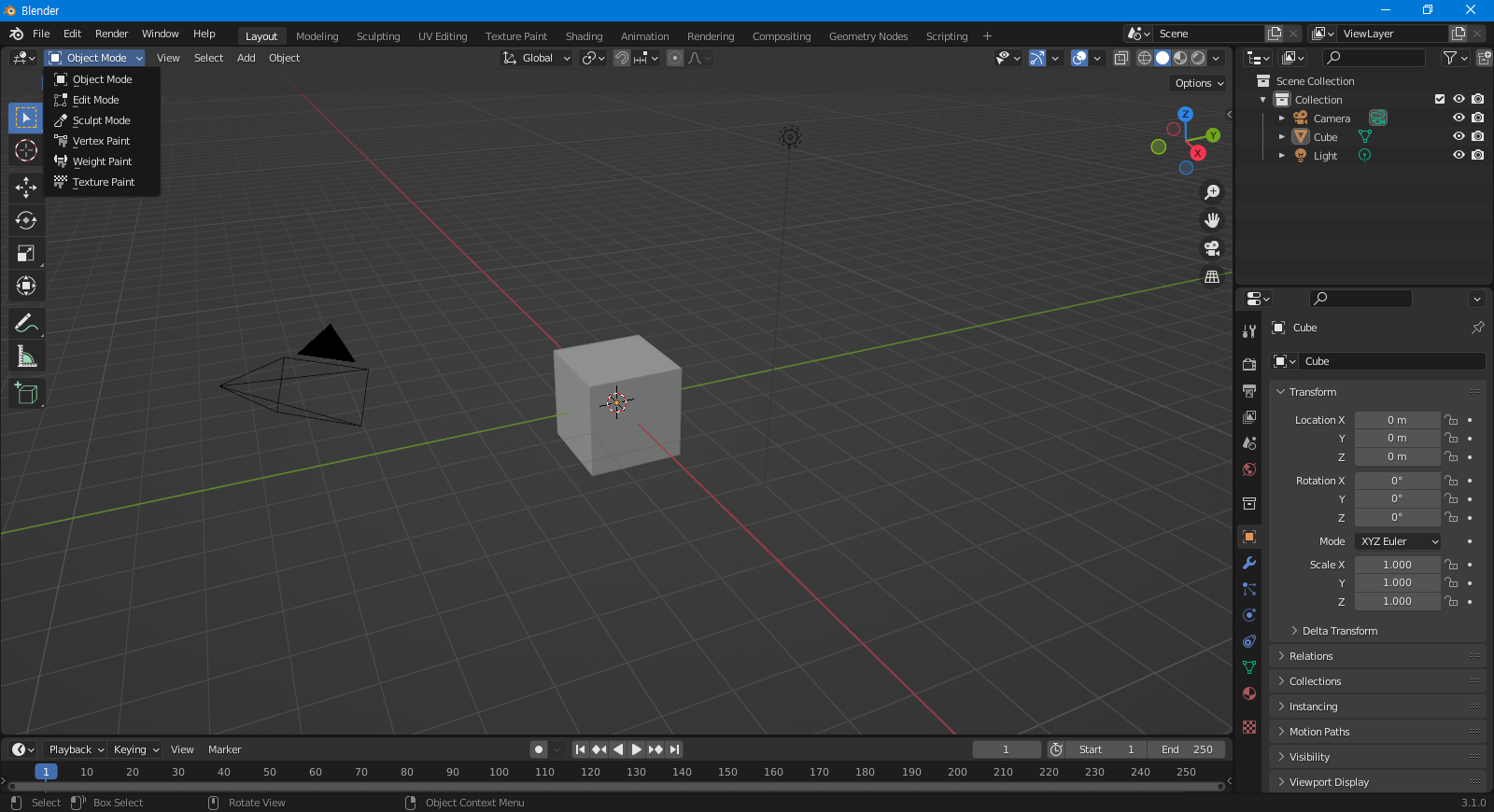Switch to the Shading workspace tab
The image size is (1494, 812).
[584, 36]
